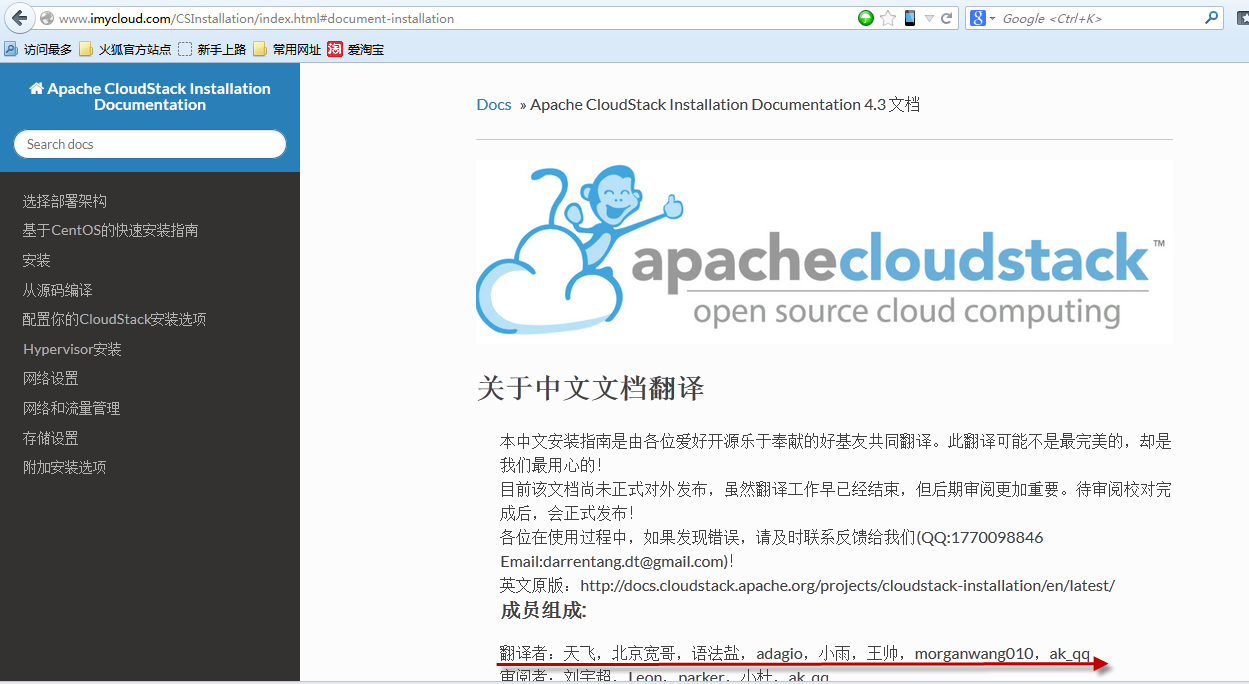
Task: Click the Apache CloudStack logo image
Action: tap(824, 252)
